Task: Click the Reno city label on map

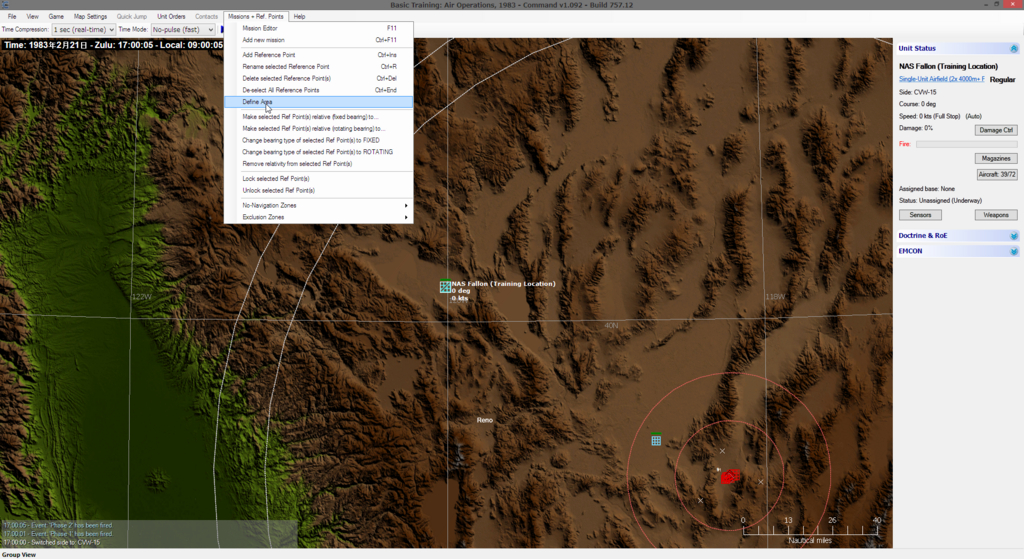Action: click(x=485, y=420)
